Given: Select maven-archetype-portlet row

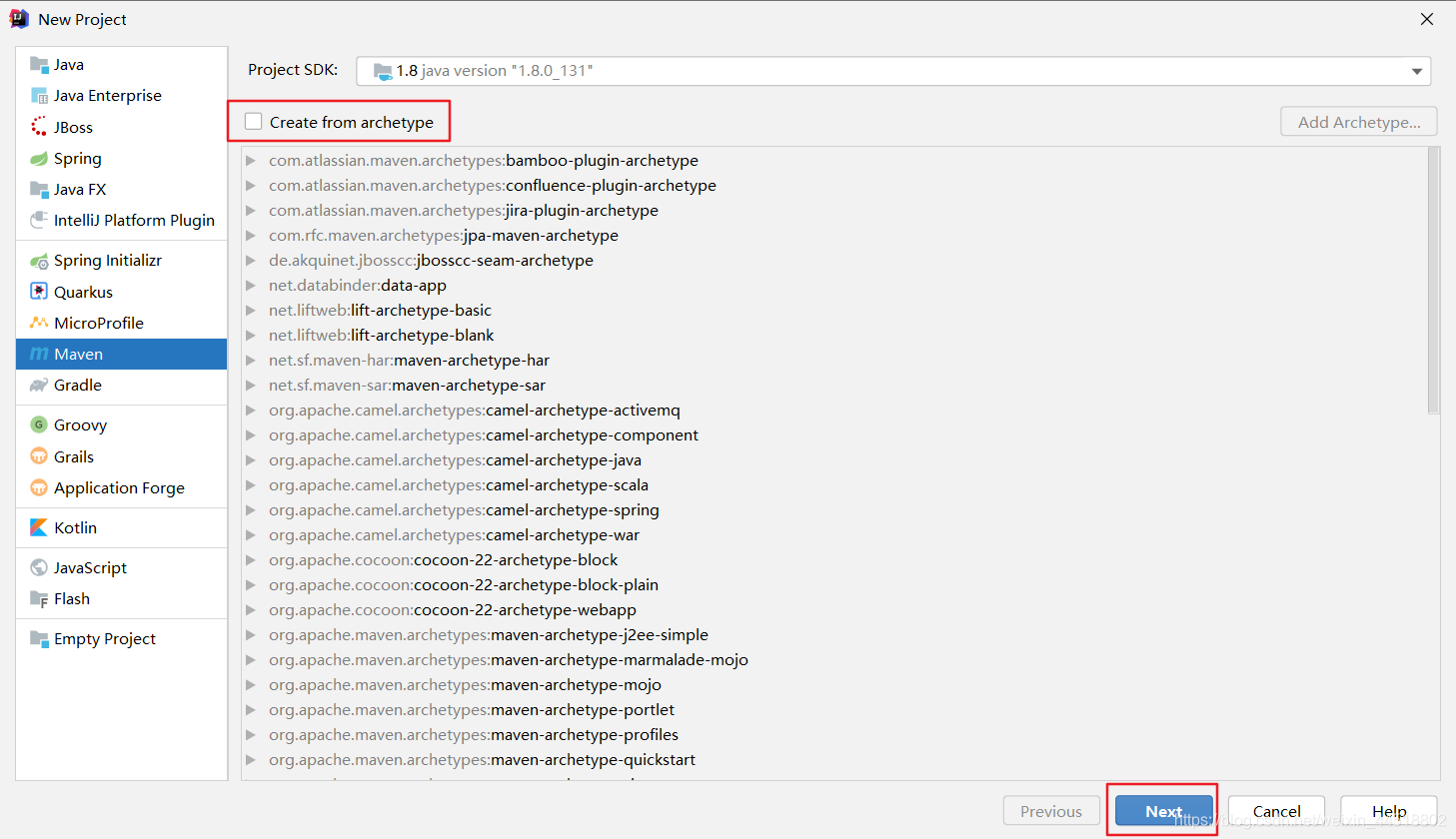Looking at the screenshot, I should [835, 710].
